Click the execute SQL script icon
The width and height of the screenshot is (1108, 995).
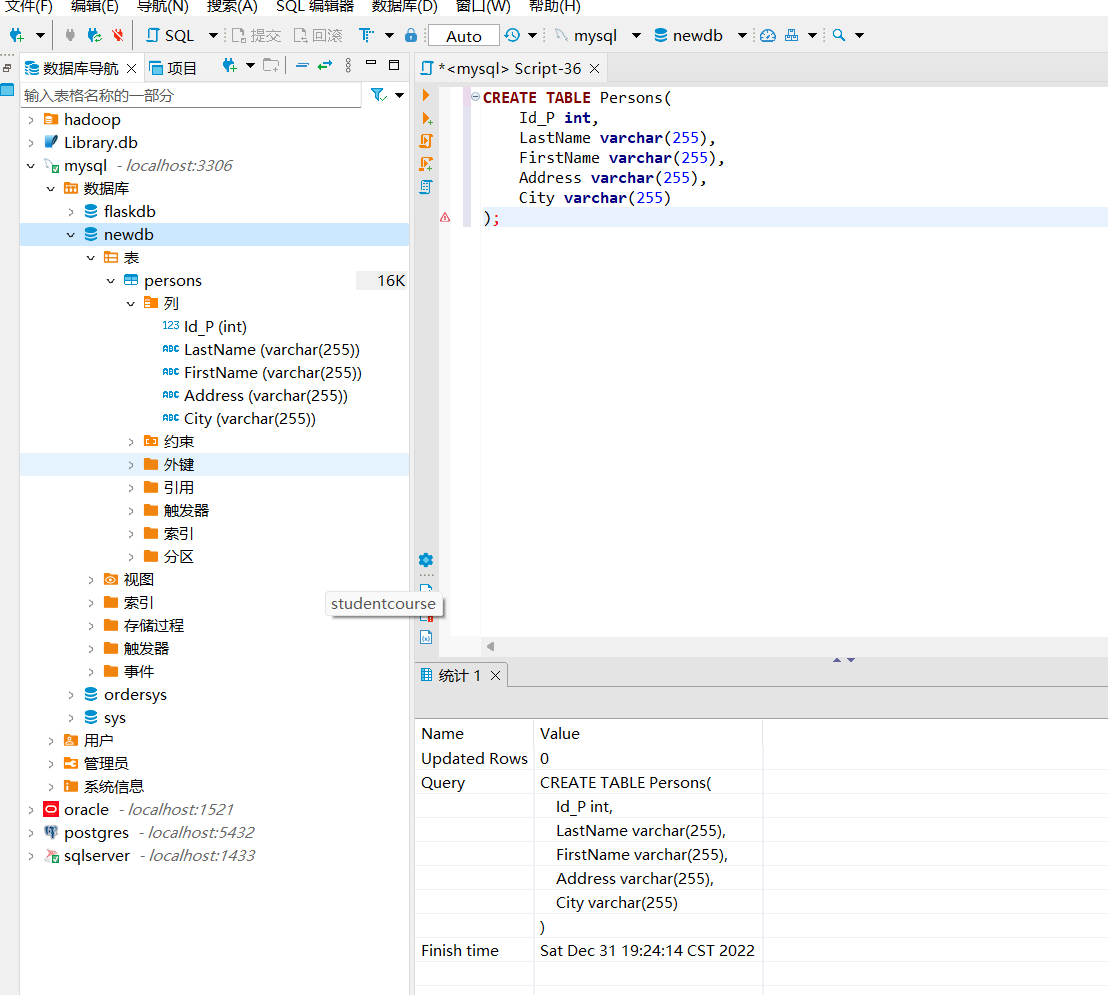pyautogui.click(x=426, y=141)
